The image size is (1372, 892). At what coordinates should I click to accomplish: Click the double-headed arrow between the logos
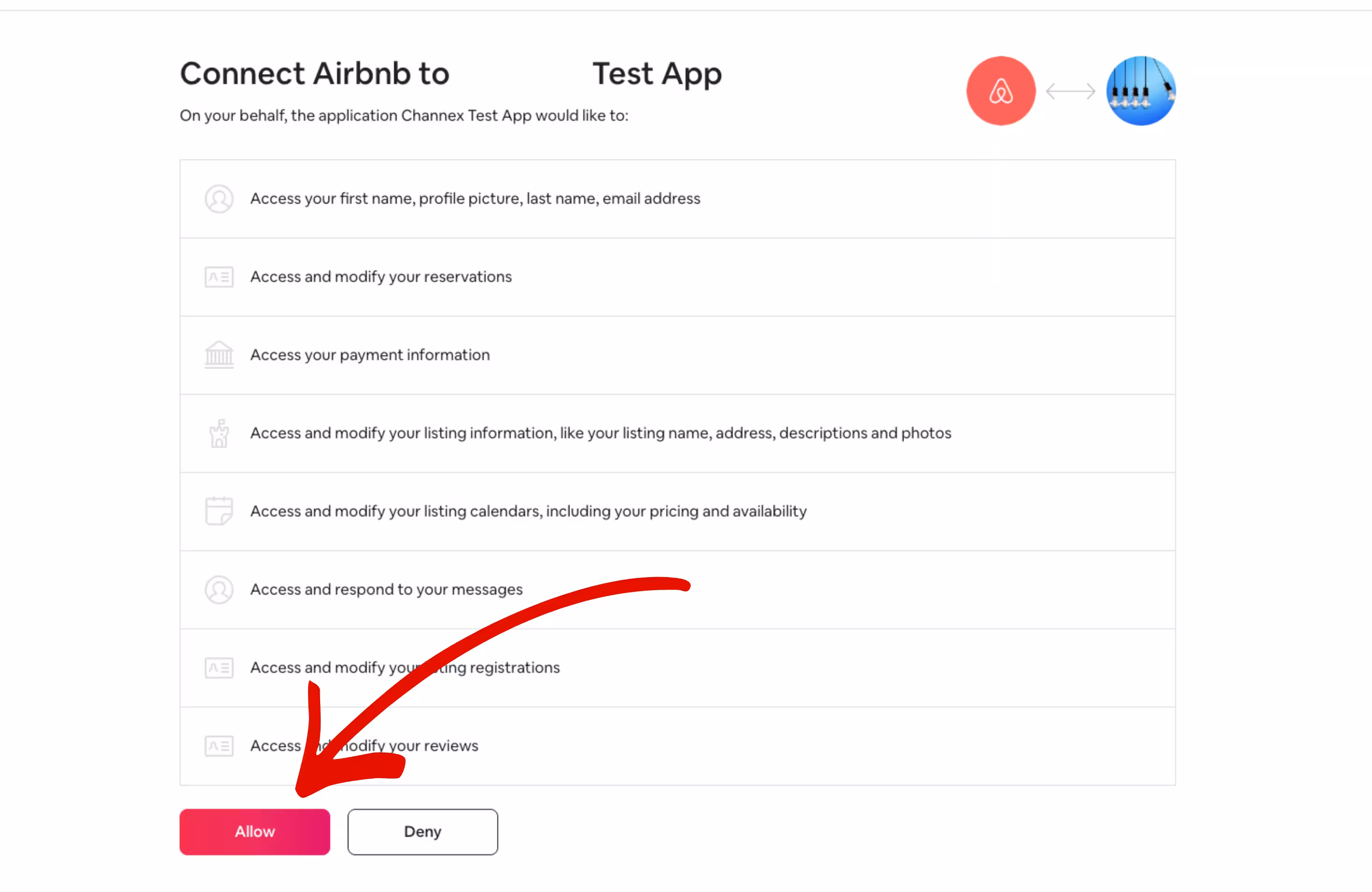coord(1070,91)
